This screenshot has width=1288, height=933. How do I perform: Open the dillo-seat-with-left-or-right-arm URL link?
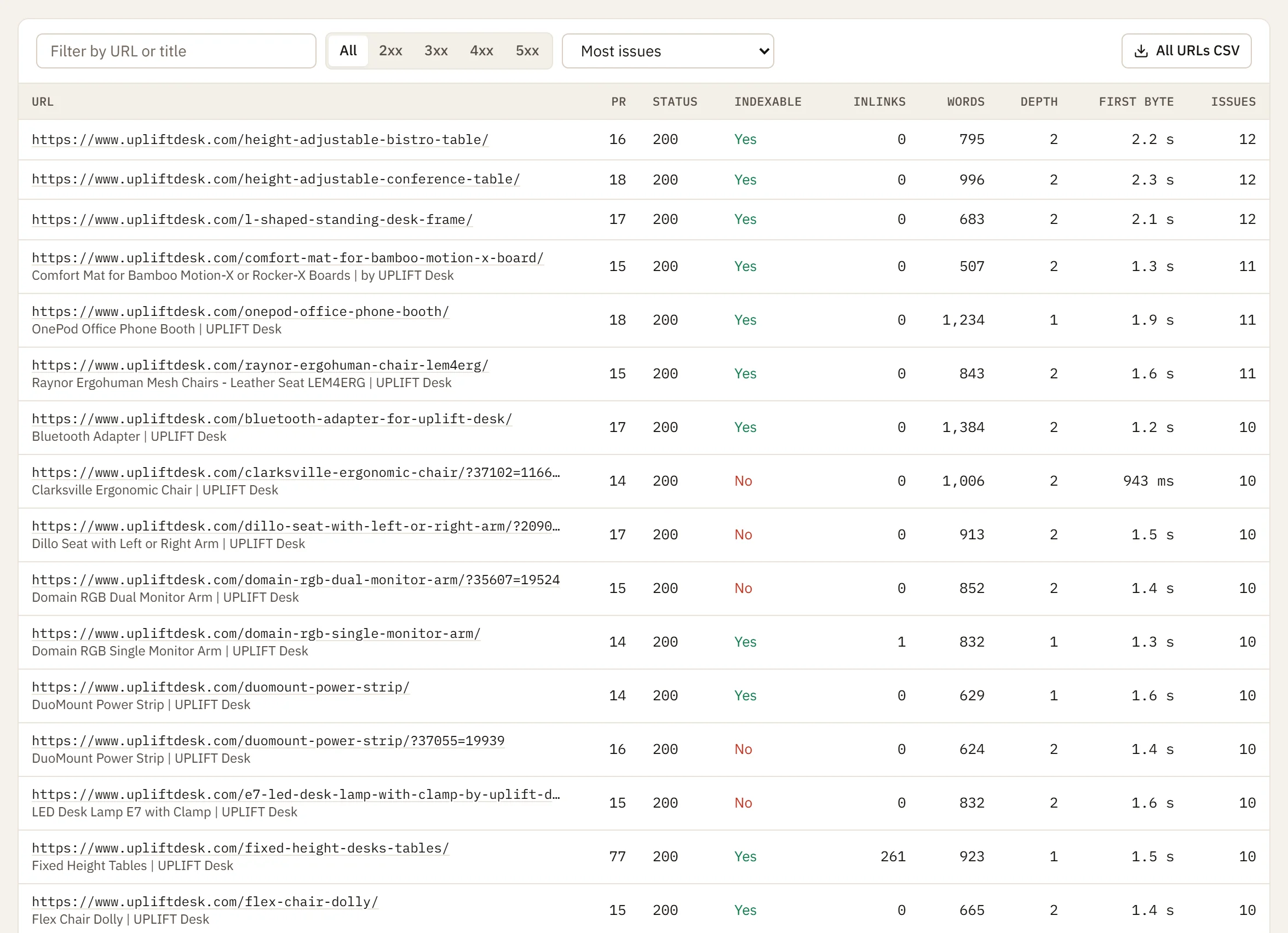coord(296,526)
